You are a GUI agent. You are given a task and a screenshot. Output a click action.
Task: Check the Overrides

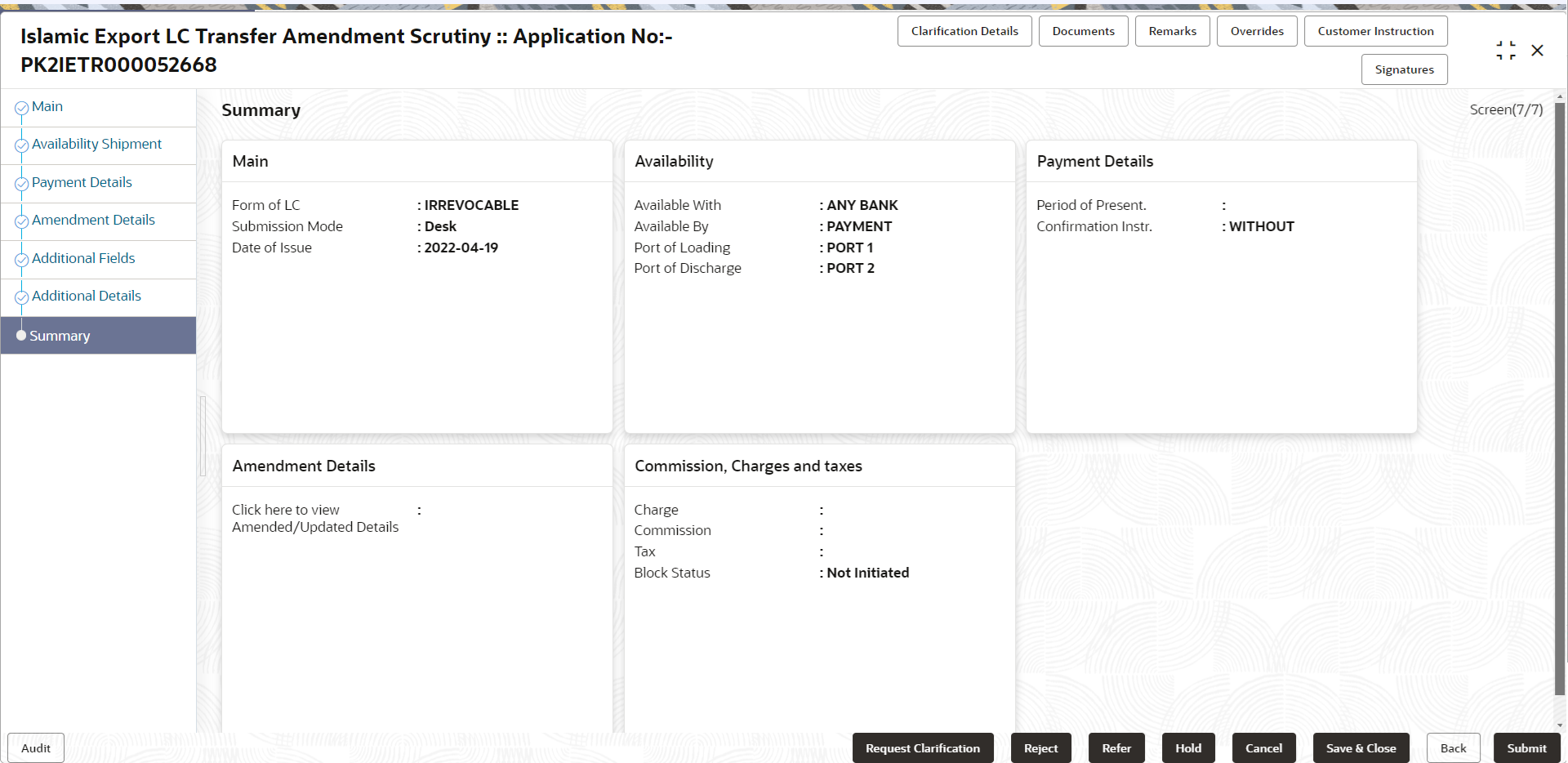[1257, 31]
